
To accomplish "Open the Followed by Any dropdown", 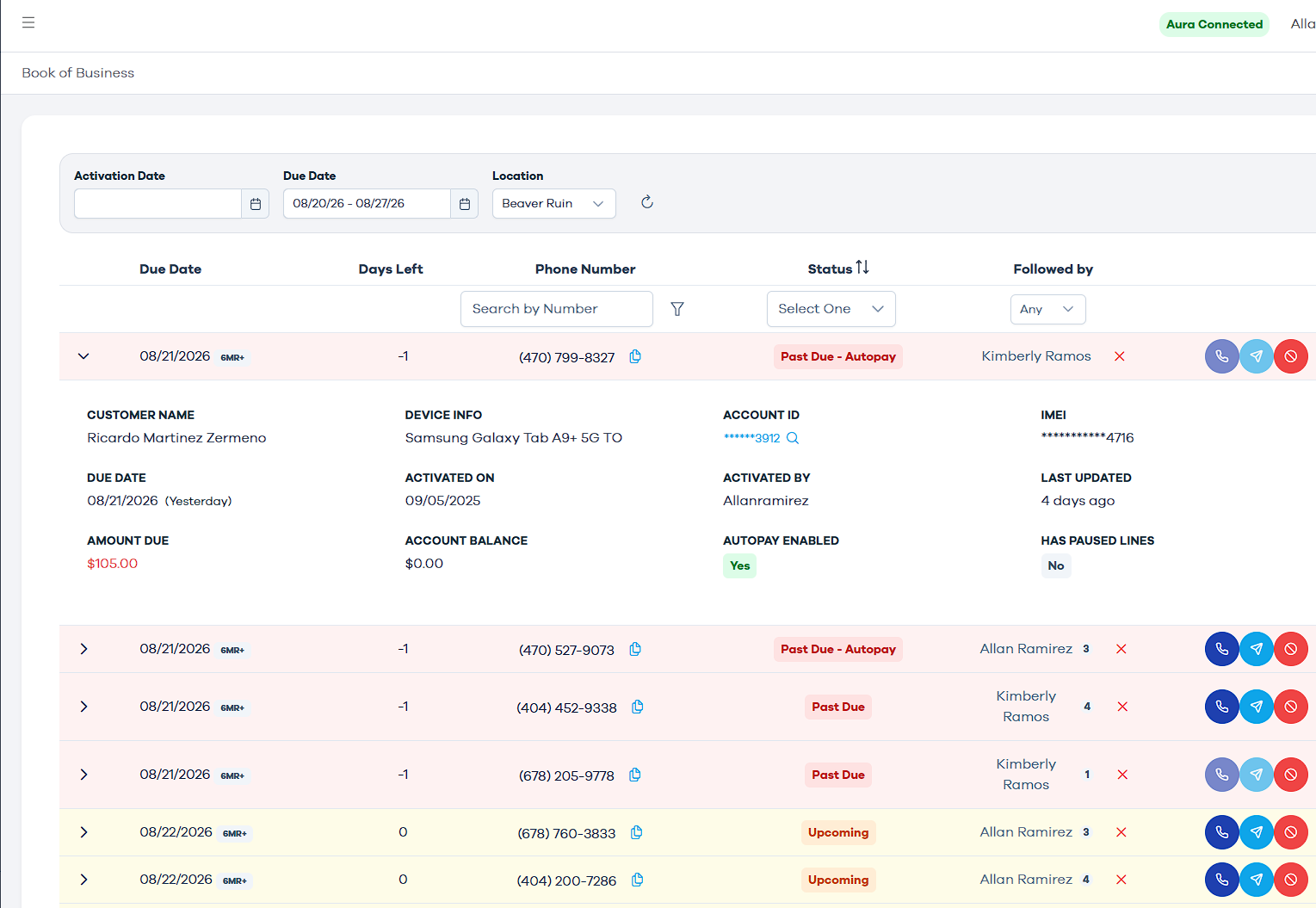I will pyautogui.click(x=1048, y=309).
